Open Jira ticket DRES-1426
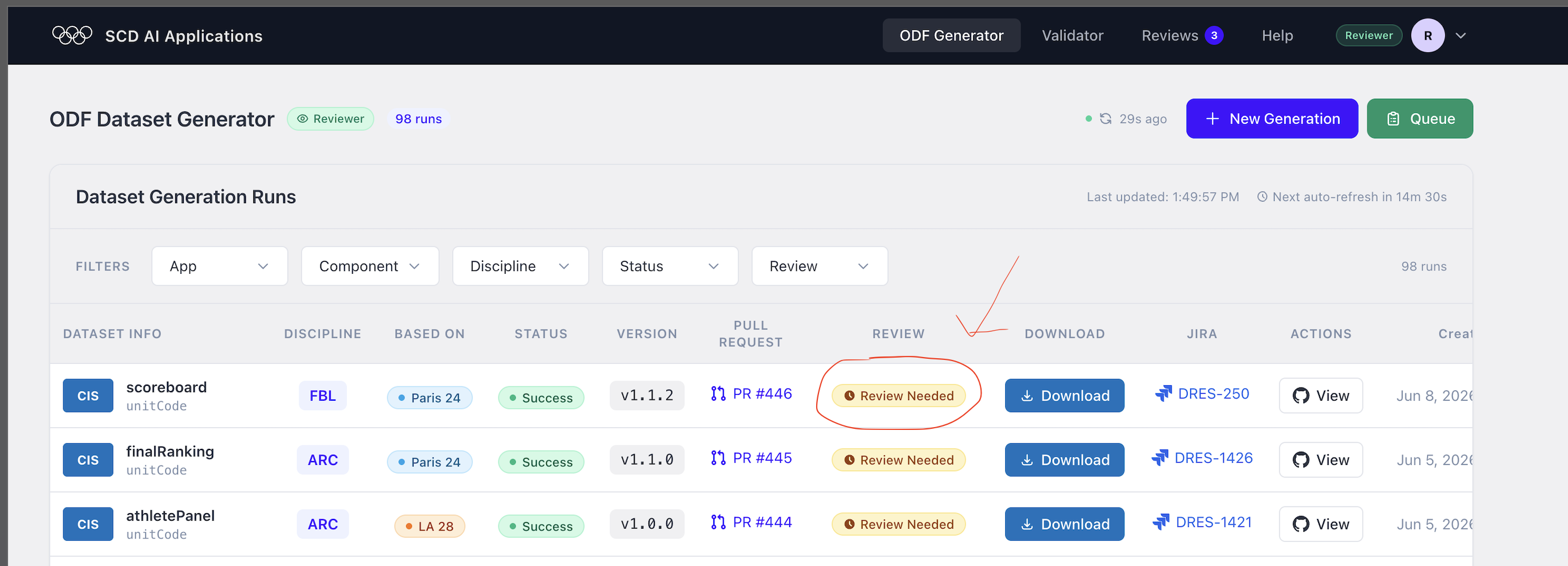Image resolution: width=1568 pixels, height=566 pixels. pos(1202,458)
